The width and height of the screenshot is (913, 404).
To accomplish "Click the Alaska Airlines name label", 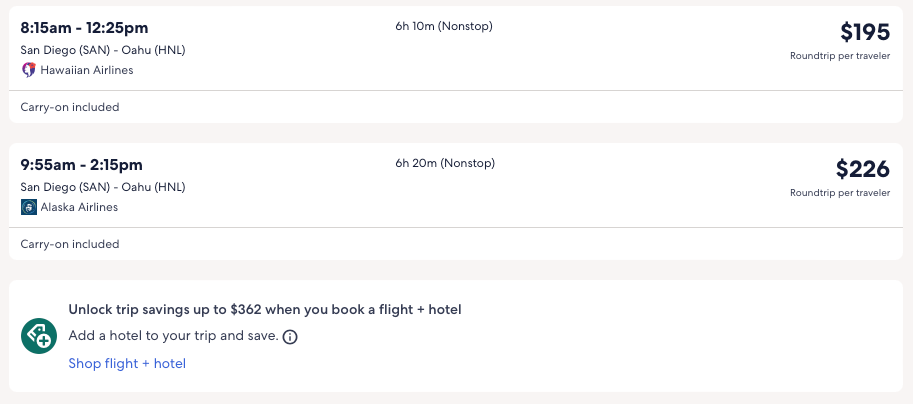I will [x=79, y=207].
